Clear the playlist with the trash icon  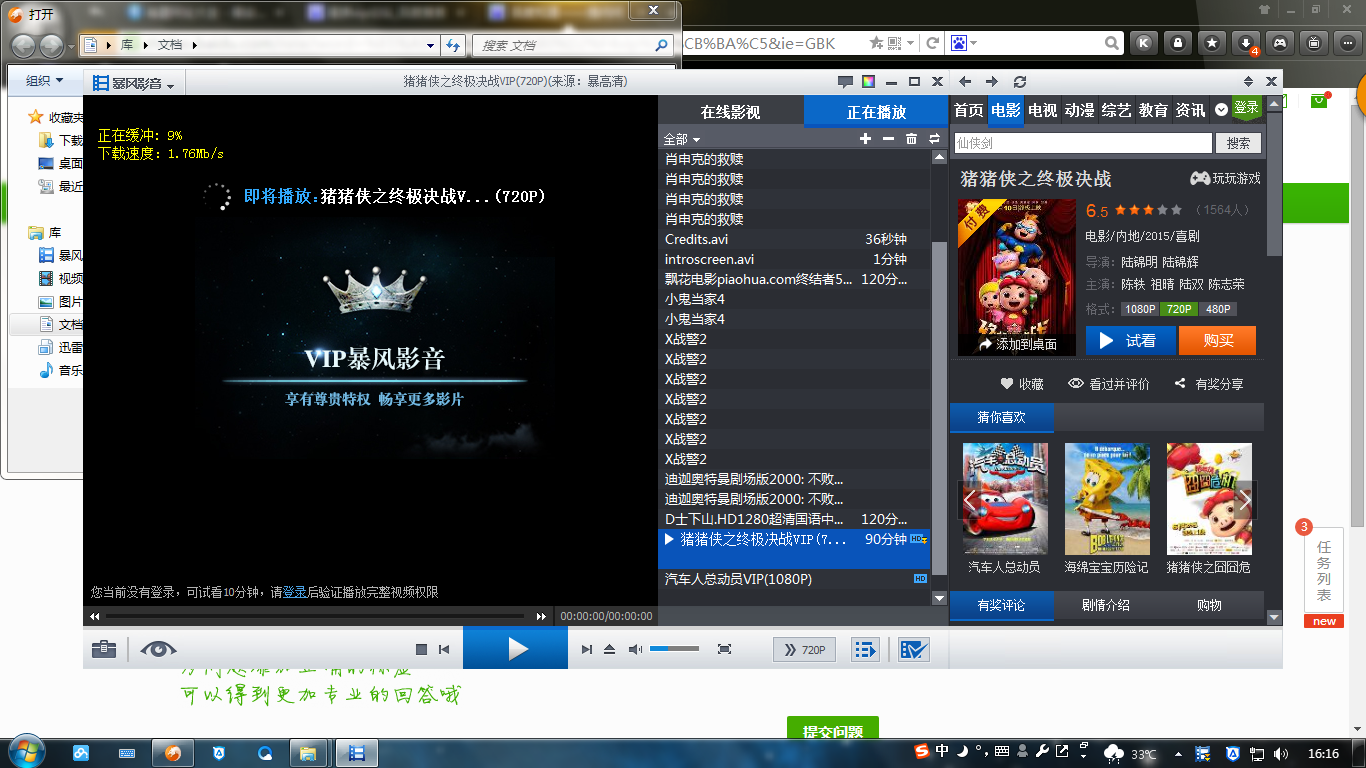(911, 139)
